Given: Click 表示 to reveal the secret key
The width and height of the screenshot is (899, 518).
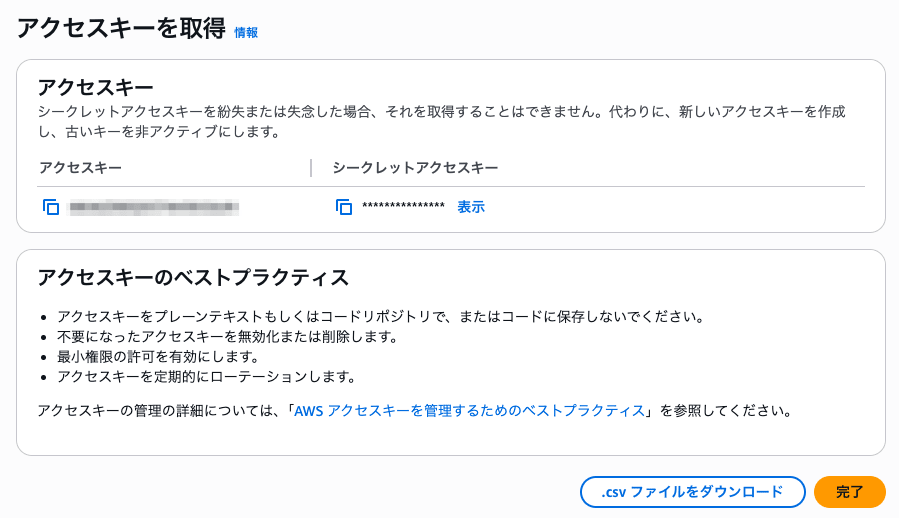Looking at the screenshot, I should 471,207.
